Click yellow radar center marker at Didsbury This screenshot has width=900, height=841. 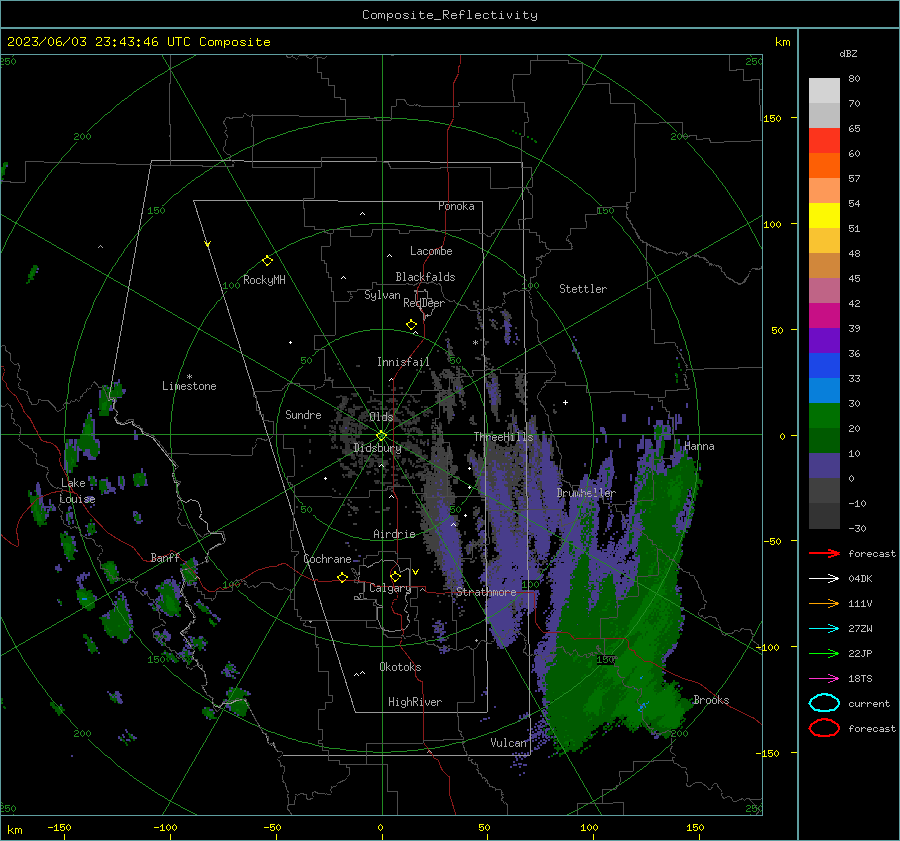[381, 436]
